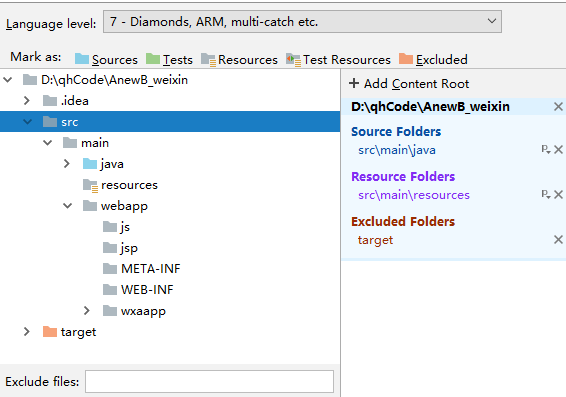The height and width of the screenshot is (397, 566).
Task: Select the blue java sources folder icon
Action: tap(90, 163)
